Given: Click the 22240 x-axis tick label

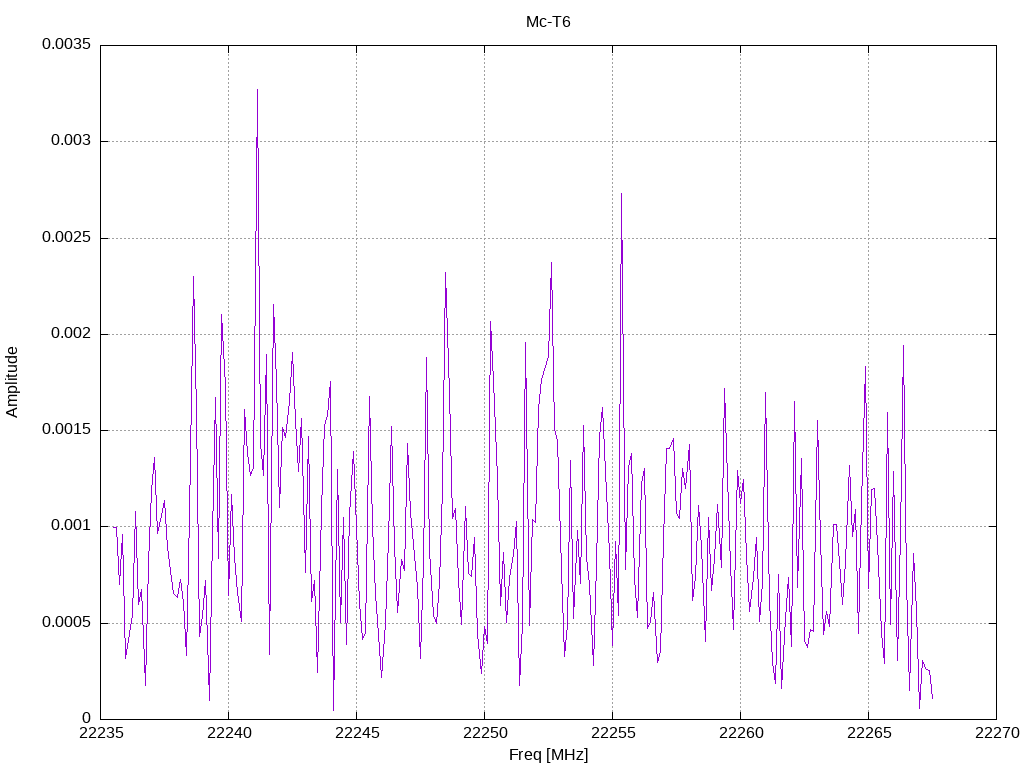Looking at the screenshot, I should pyautogui.click(x=229, y=733).
